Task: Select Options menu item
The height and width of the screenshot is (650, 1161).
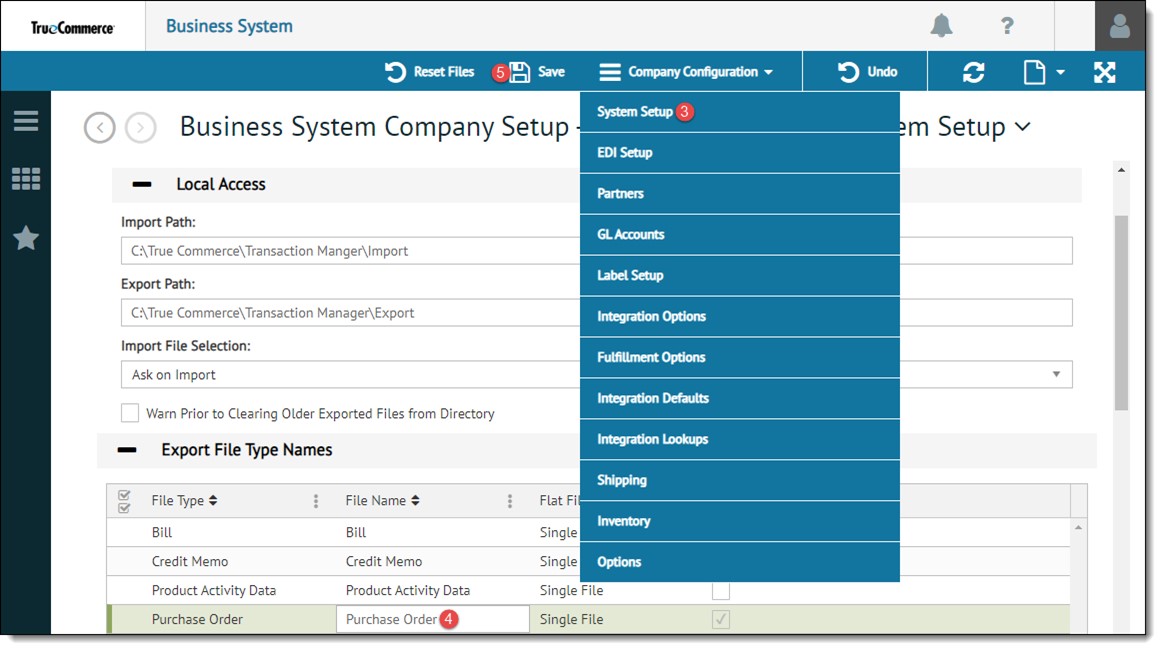Action: 740,562
